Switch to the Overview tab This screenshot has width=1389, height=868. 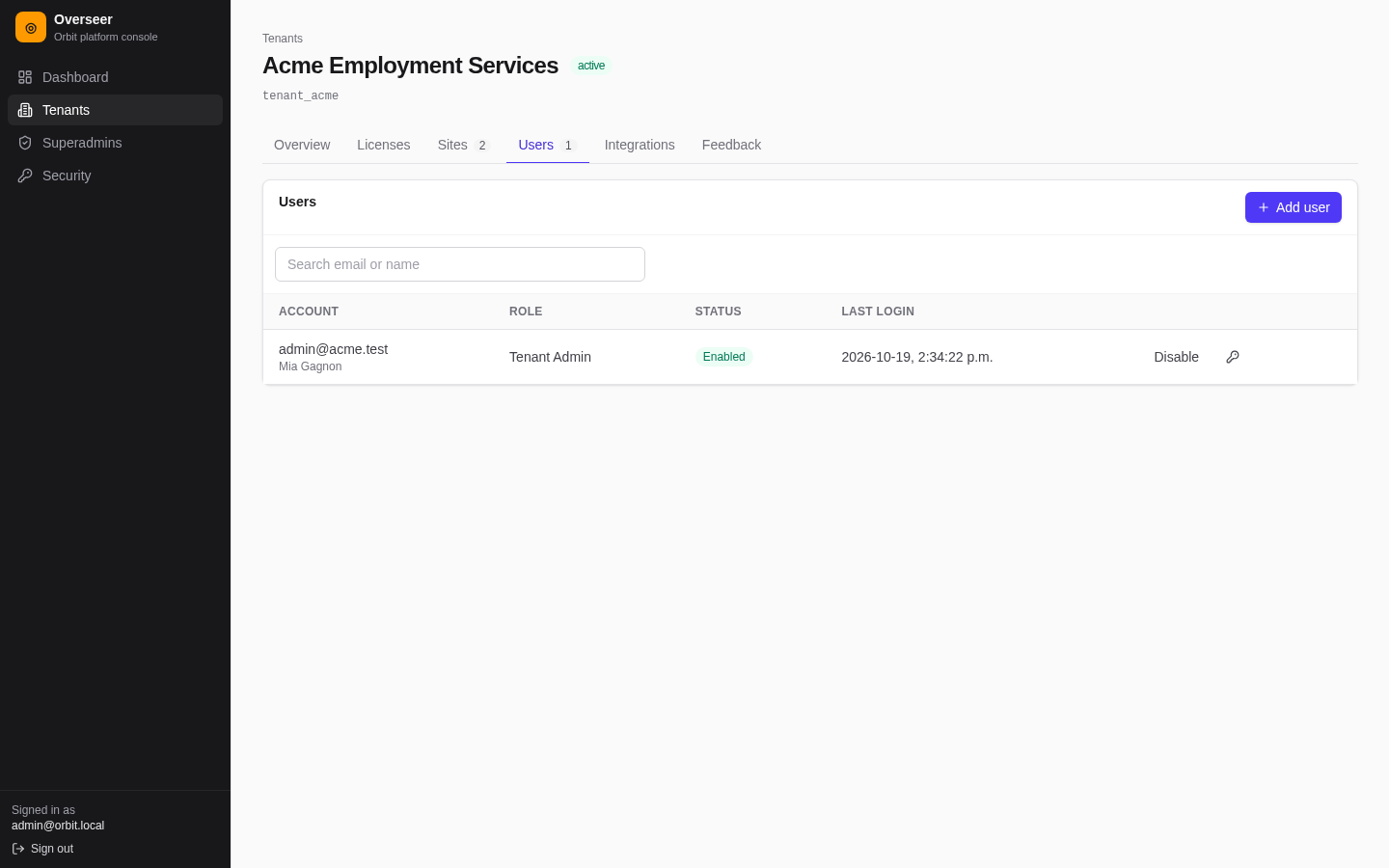pos(302,145)
